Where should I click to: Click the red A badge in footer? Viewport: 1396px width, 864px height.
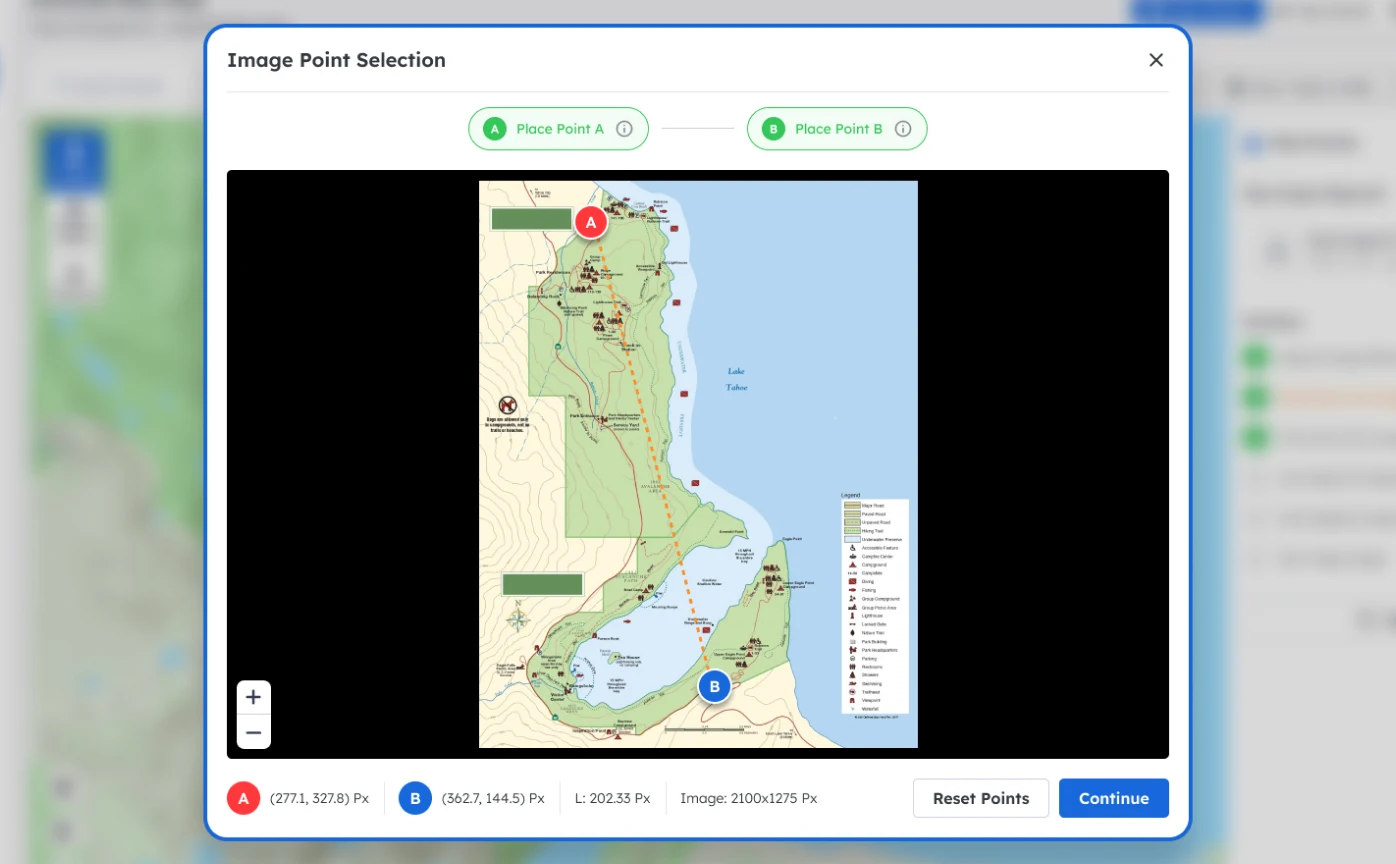pyautogui.click(x=243, y=798)
